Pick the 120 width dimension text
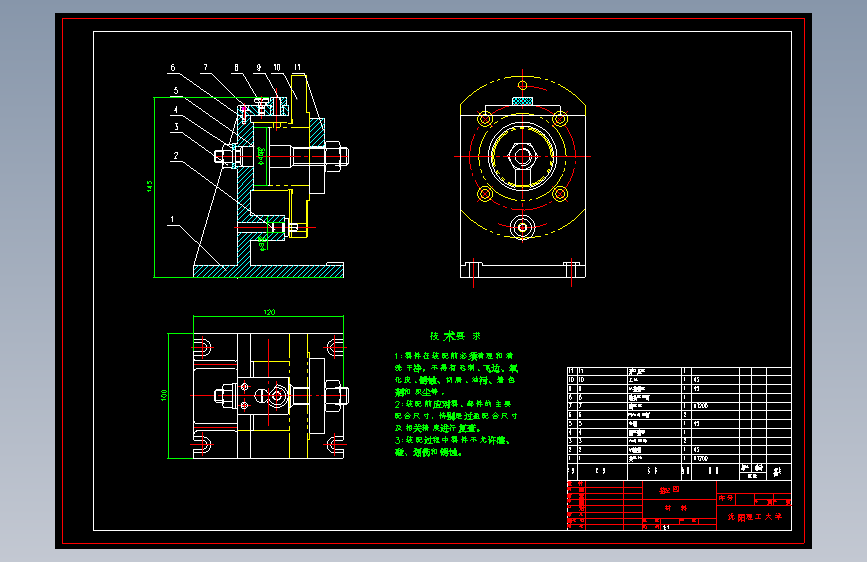The width and height of the screenshot is (867, 562). coord(269,312)
